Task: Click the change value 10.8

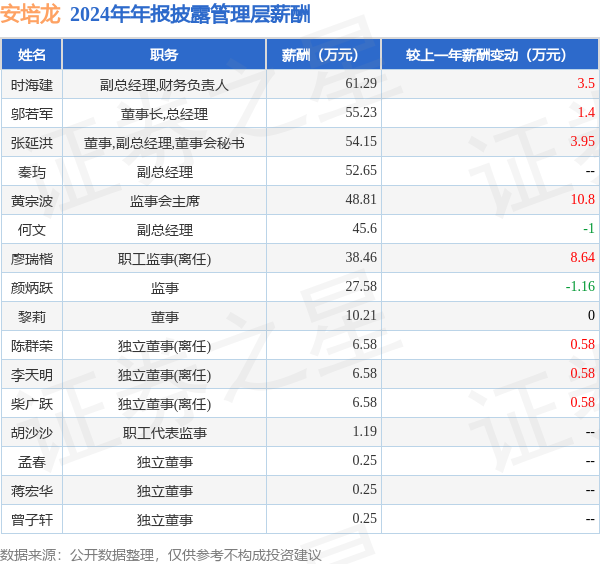Action: pyautogui.click(x=582, y=199)
